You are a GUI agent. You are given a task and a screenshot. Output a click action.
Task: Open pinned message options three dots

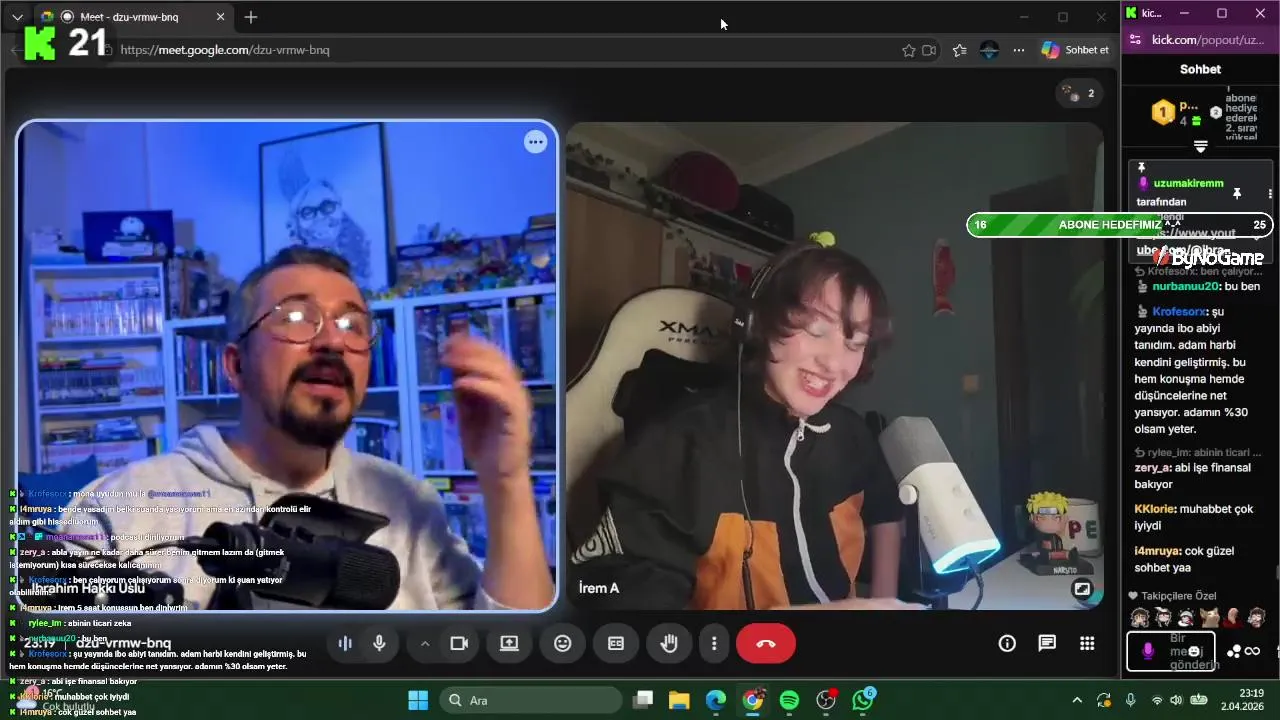1270,193
